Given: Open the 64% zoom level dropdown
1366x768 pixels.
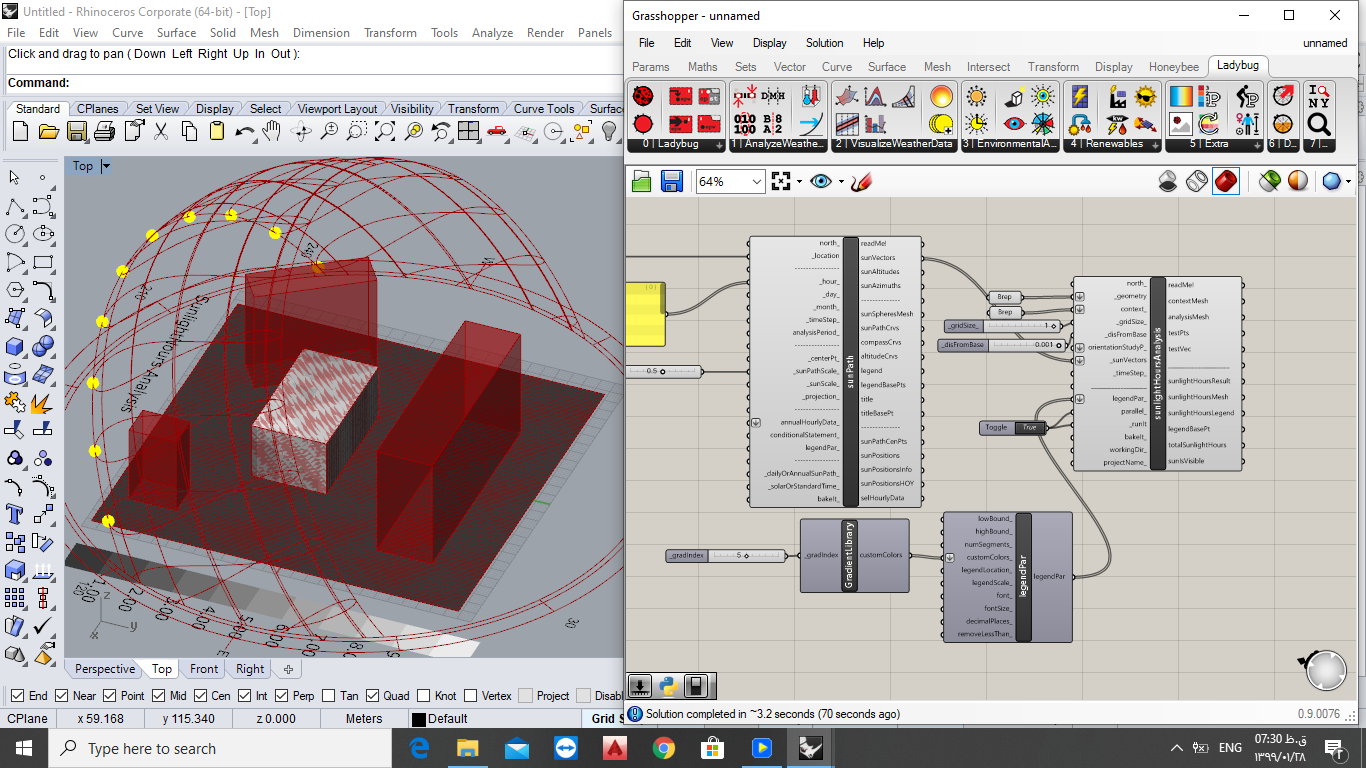Looking at the screenshot, I should pyautogui.click(x=756, y=181).
